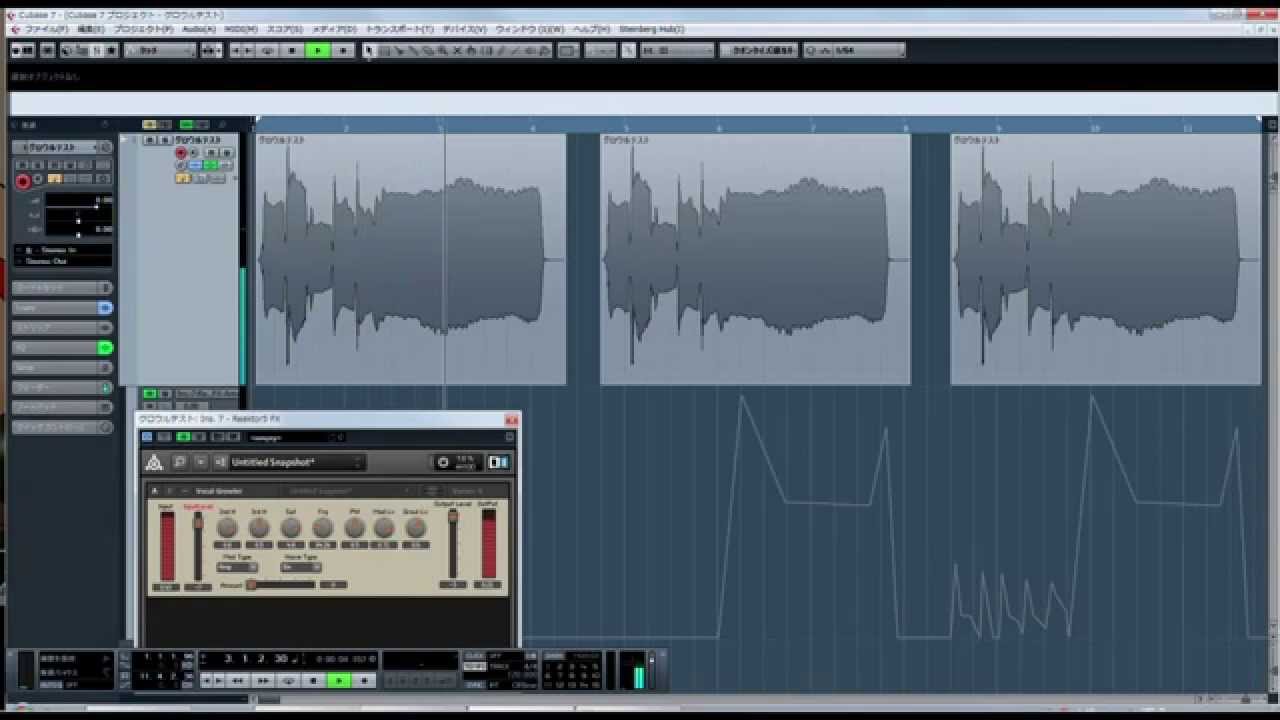Open the Audio(A) menu
The width and height of the screenshot is (1280, 720).
(x=199, y=29)
